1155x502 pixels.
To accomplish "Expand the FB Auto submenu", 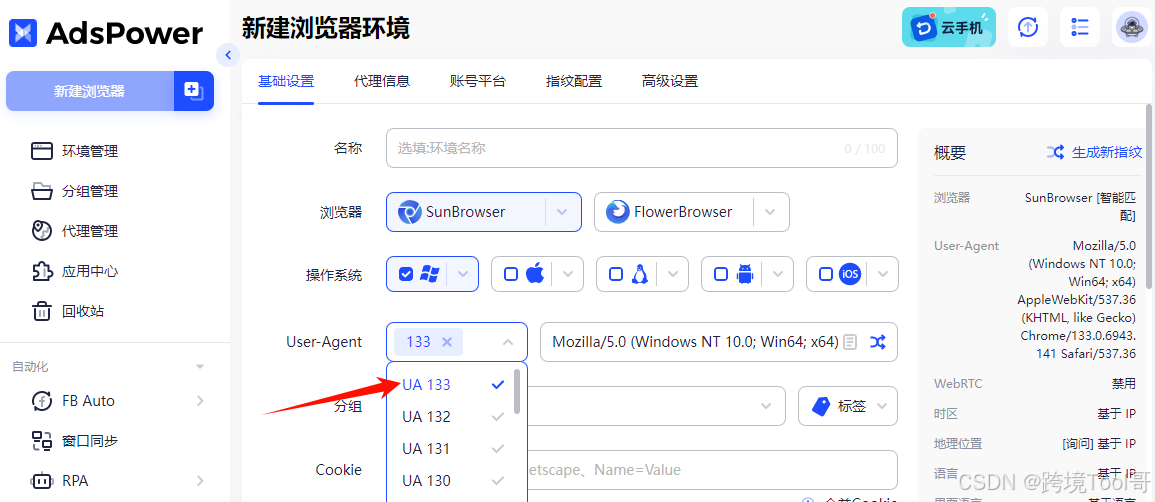I will click(200, 401).
